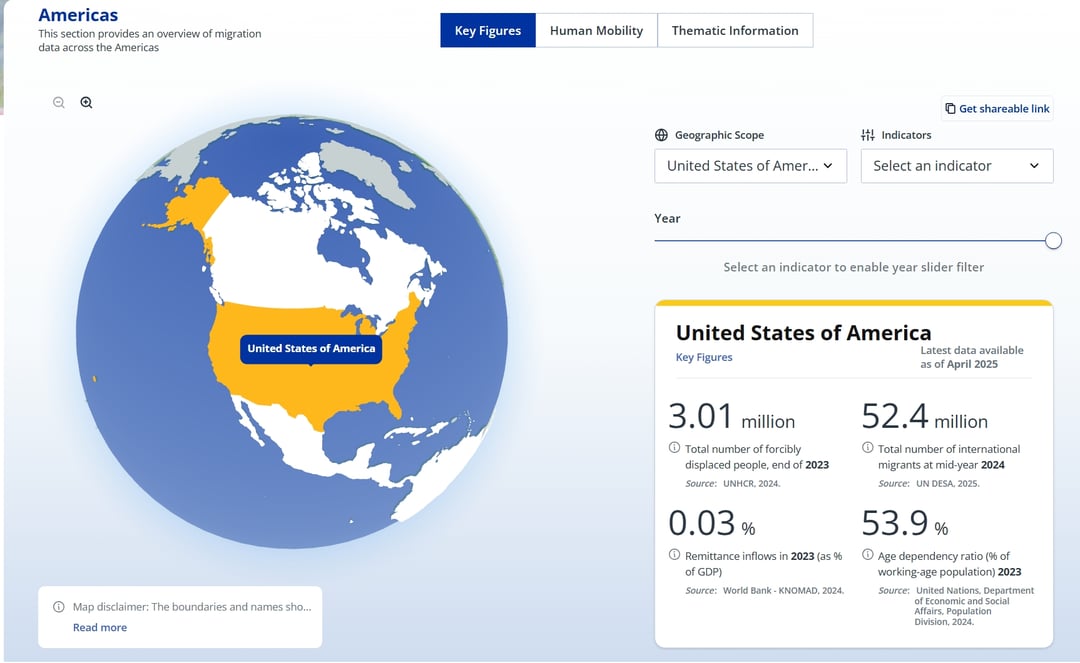Click the United States of America map label
1080x663 pixels.
[311, 348]
